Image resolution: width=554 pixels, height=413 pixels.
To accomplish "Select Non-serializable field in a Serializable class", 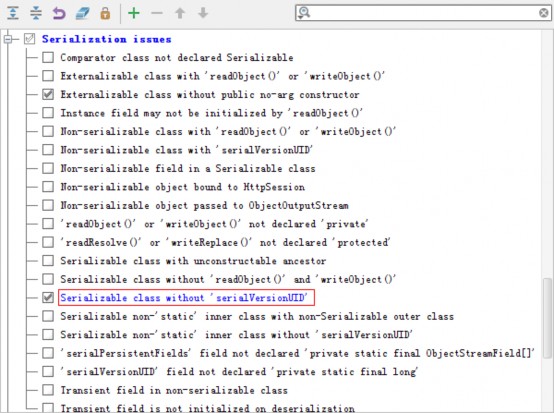I will [188, 168].
